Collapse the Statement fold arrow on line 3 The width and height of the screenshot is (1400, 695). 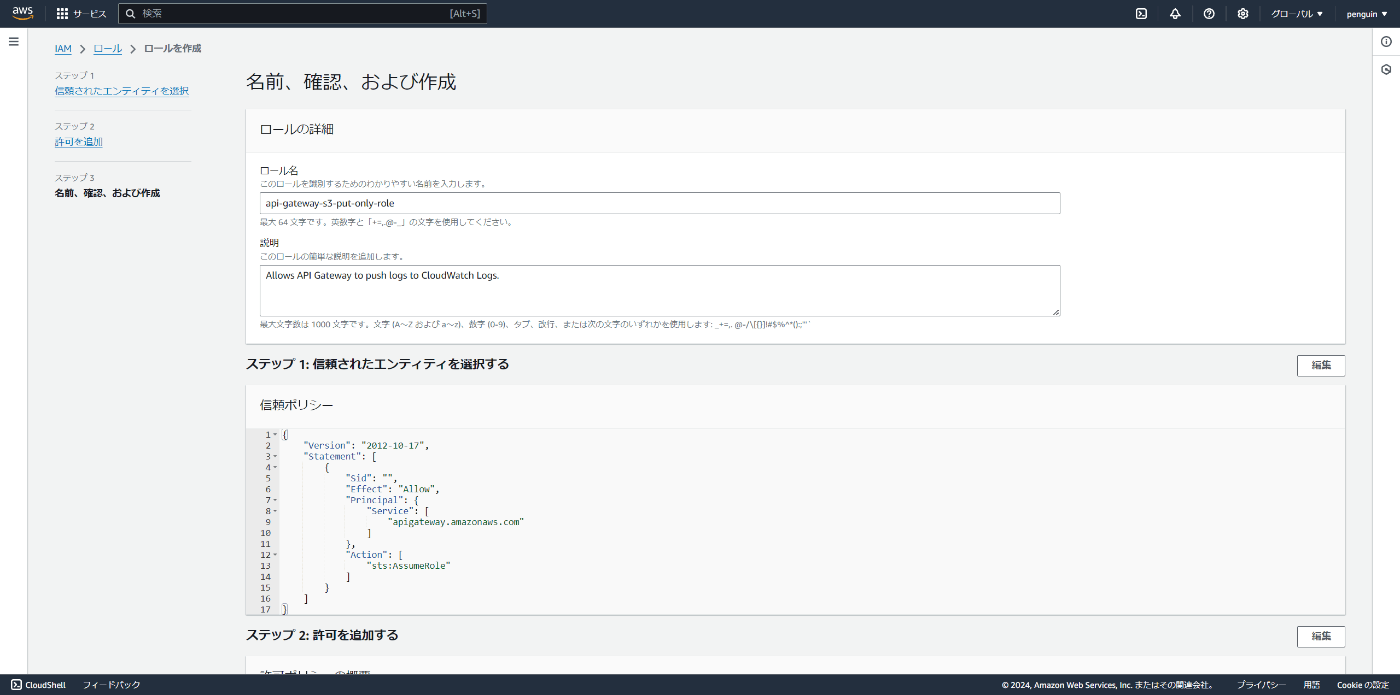click(275, 457)
